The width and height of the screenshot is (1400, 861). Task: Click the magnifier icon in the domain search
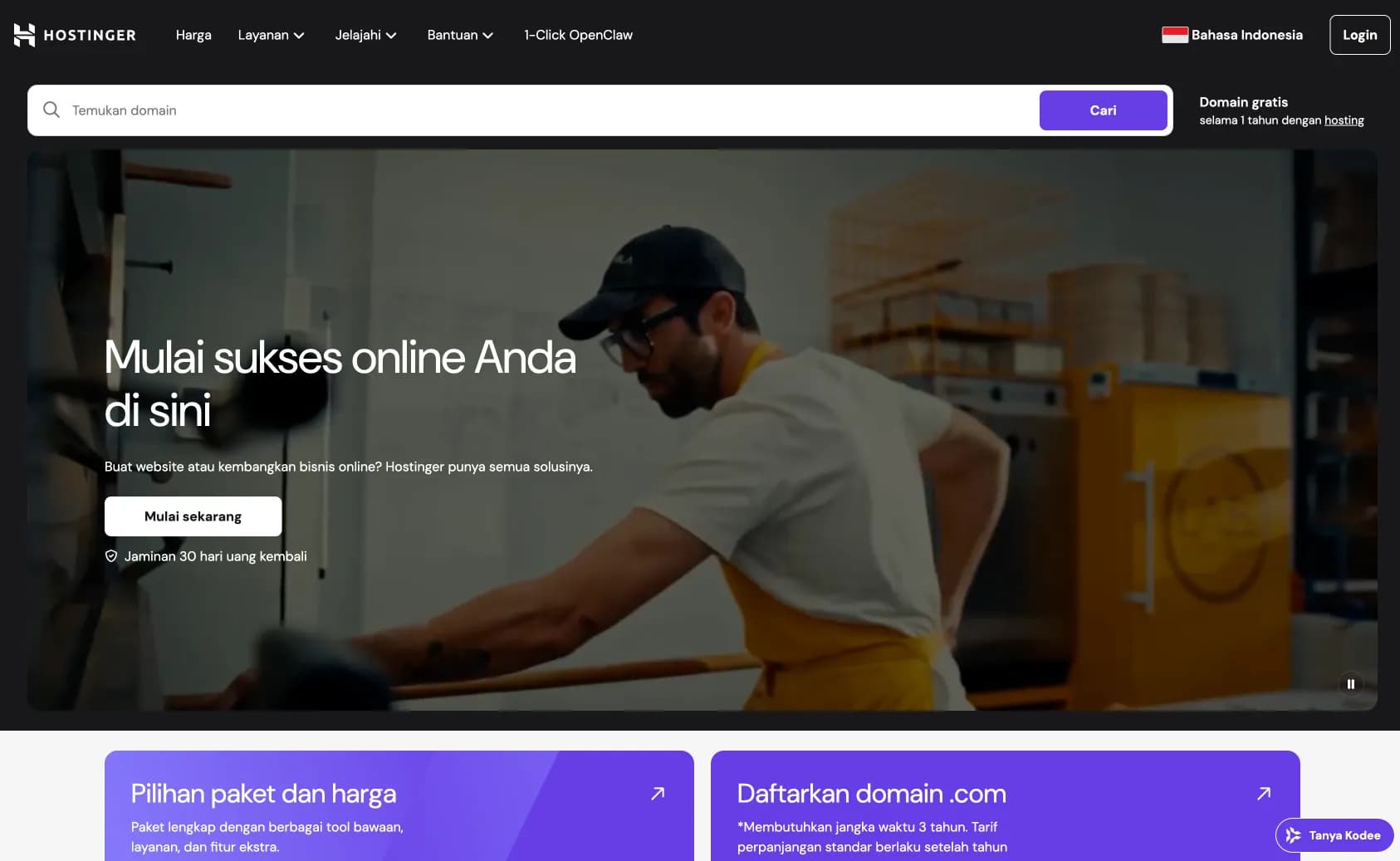(x=51, y=110)
